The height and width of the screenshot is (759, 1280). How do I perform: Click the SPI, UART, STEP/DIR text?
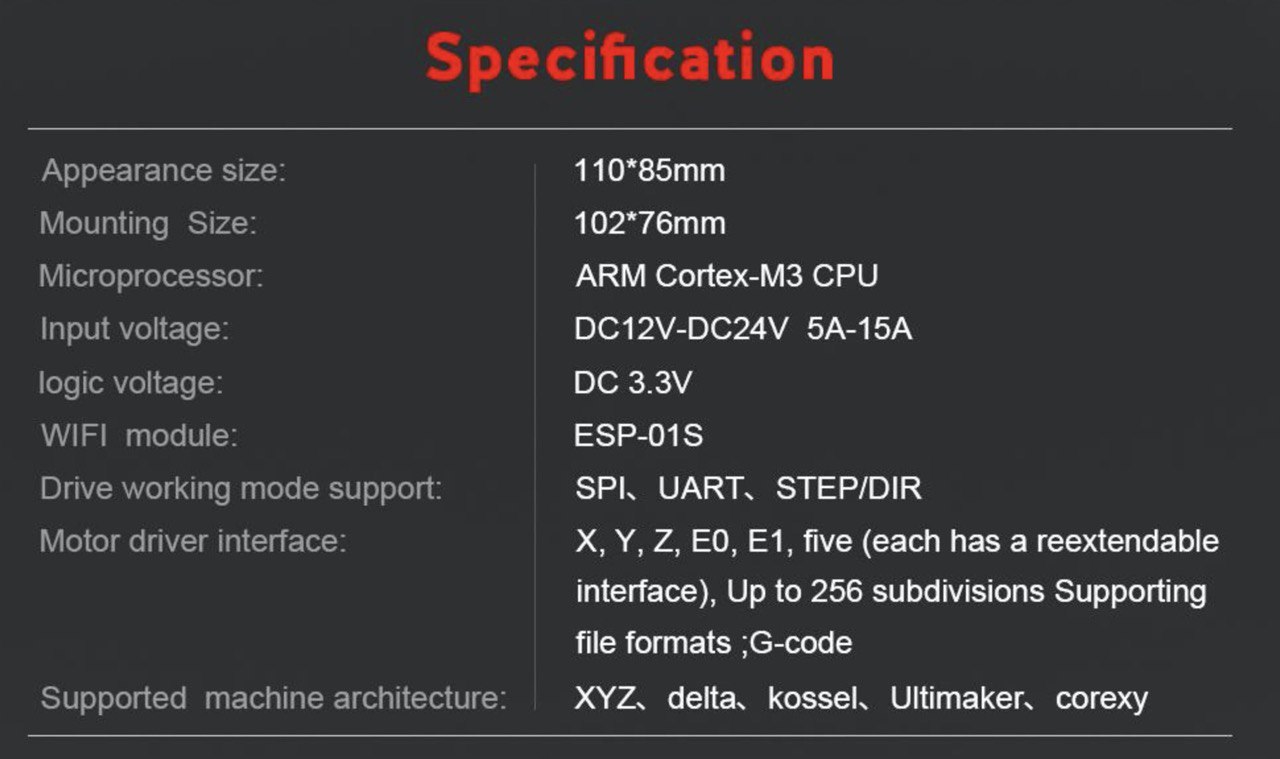[748, 489]
